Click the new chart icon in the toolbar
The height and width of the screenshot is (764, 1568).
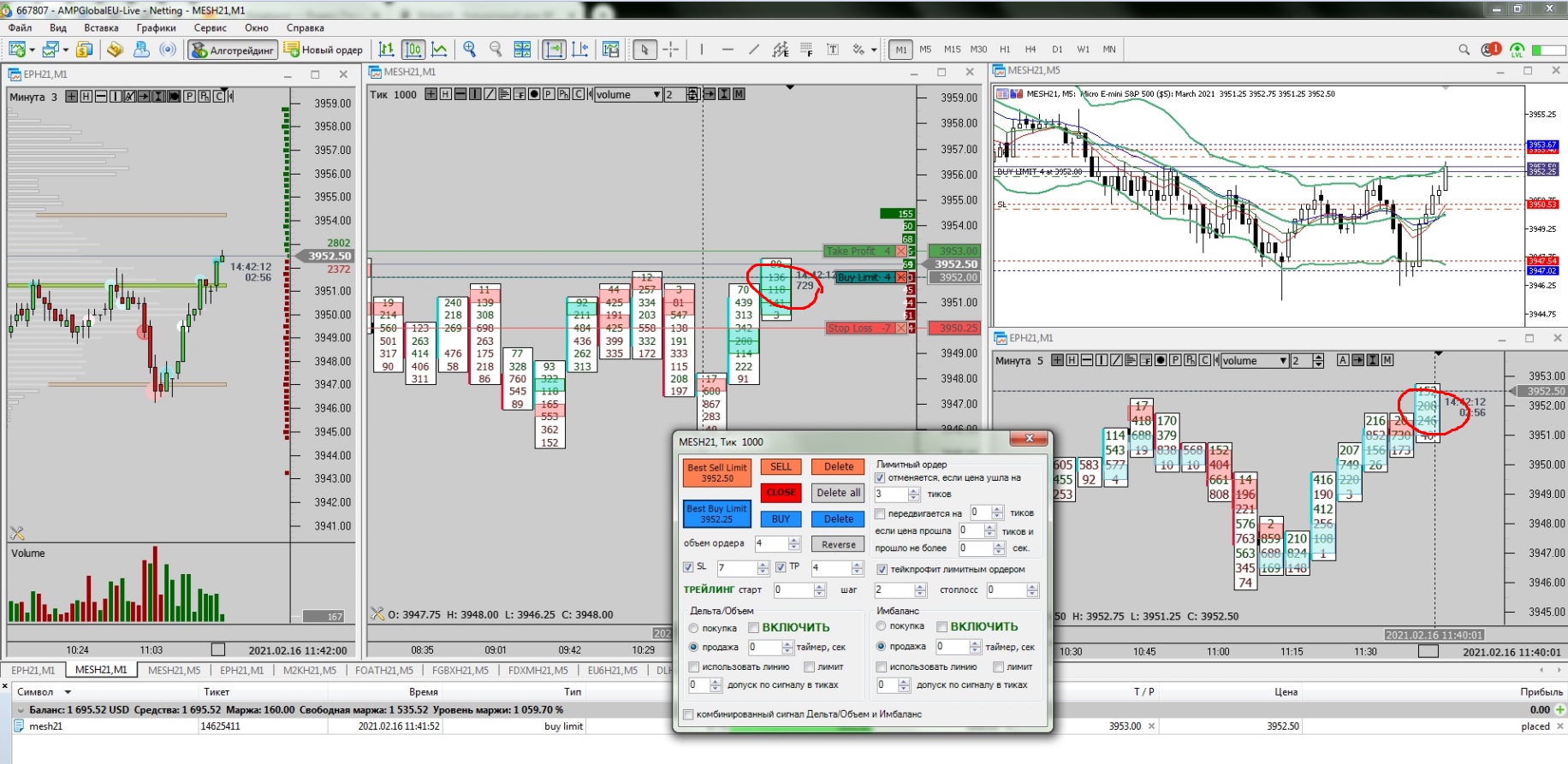(x=16, y=50)
